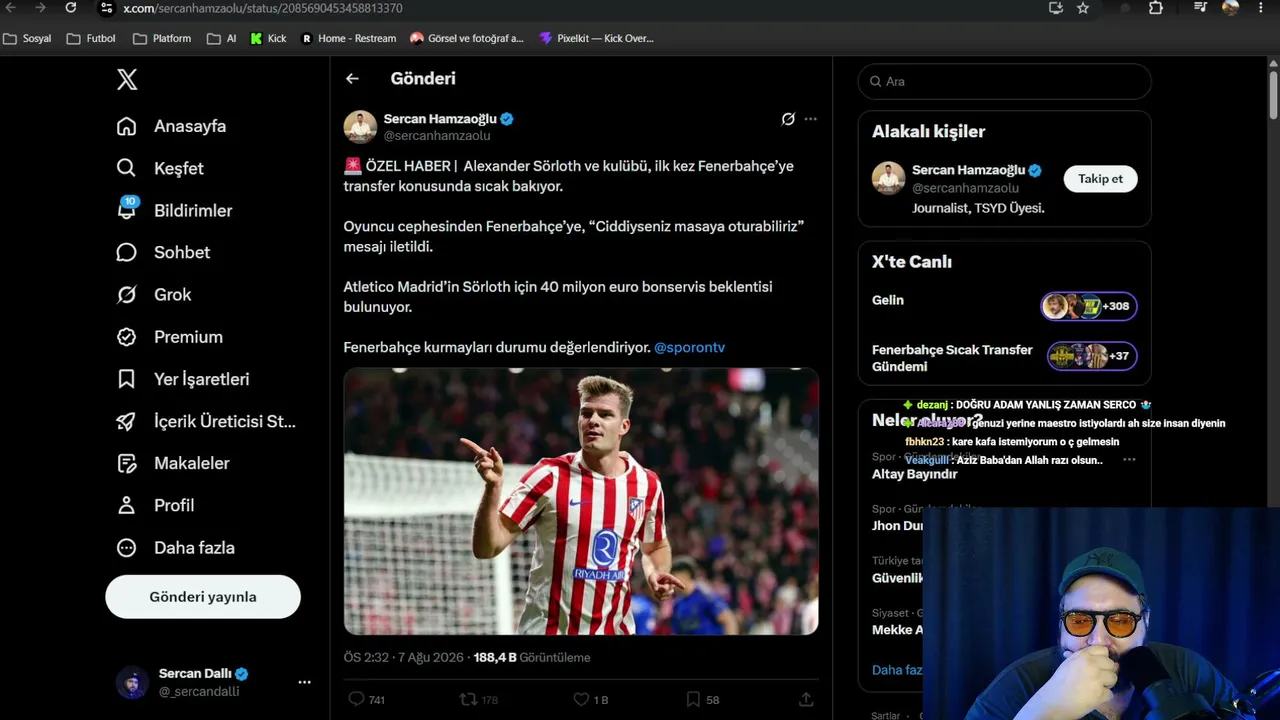Open the Profil person icon
The height and width of the screenshot is (720, 1280).
(126, 505)
